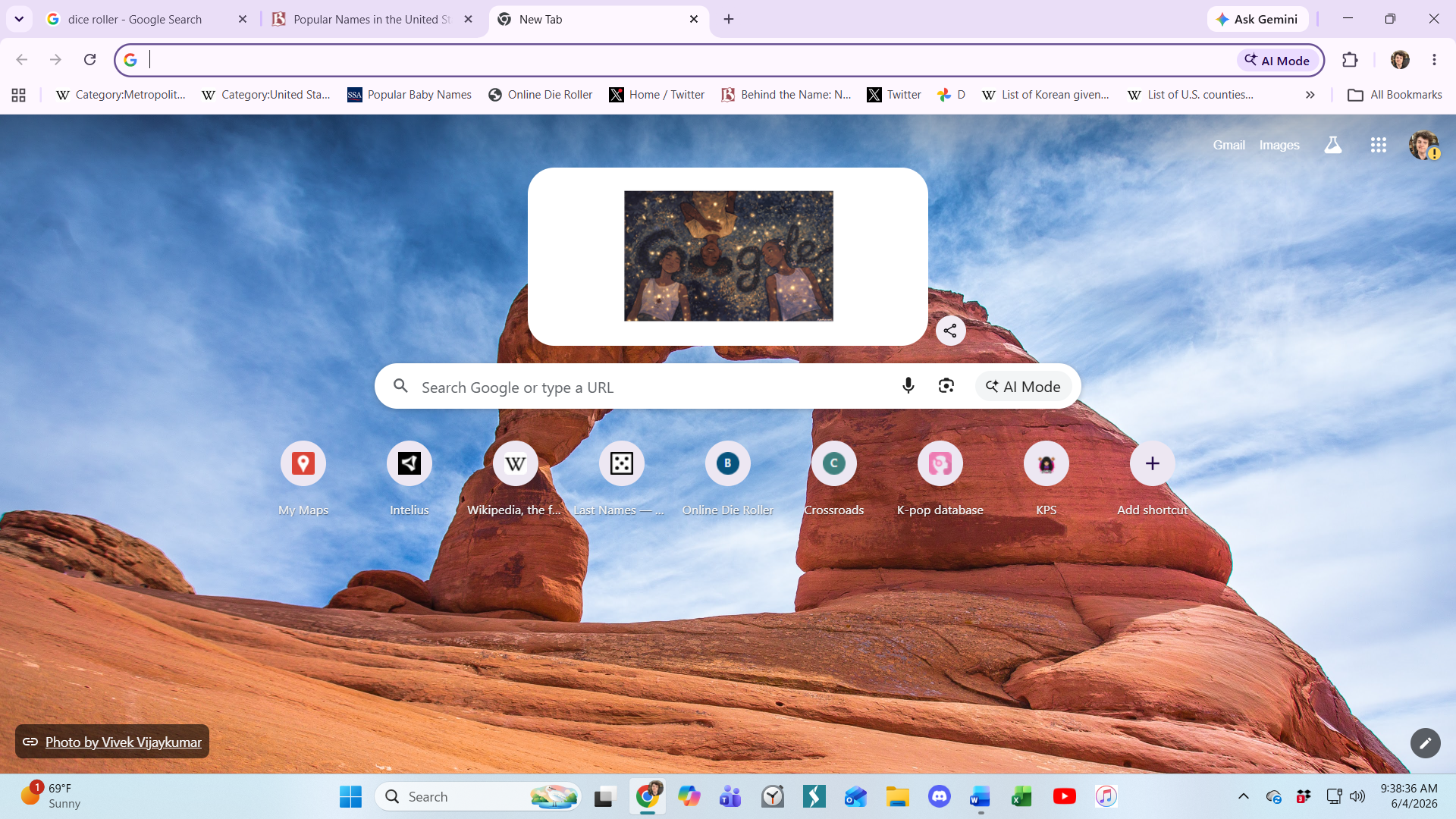Open Google Images link
Image resolution: width=1456 pixels, height=819 pixels.
click(1279, 145)
